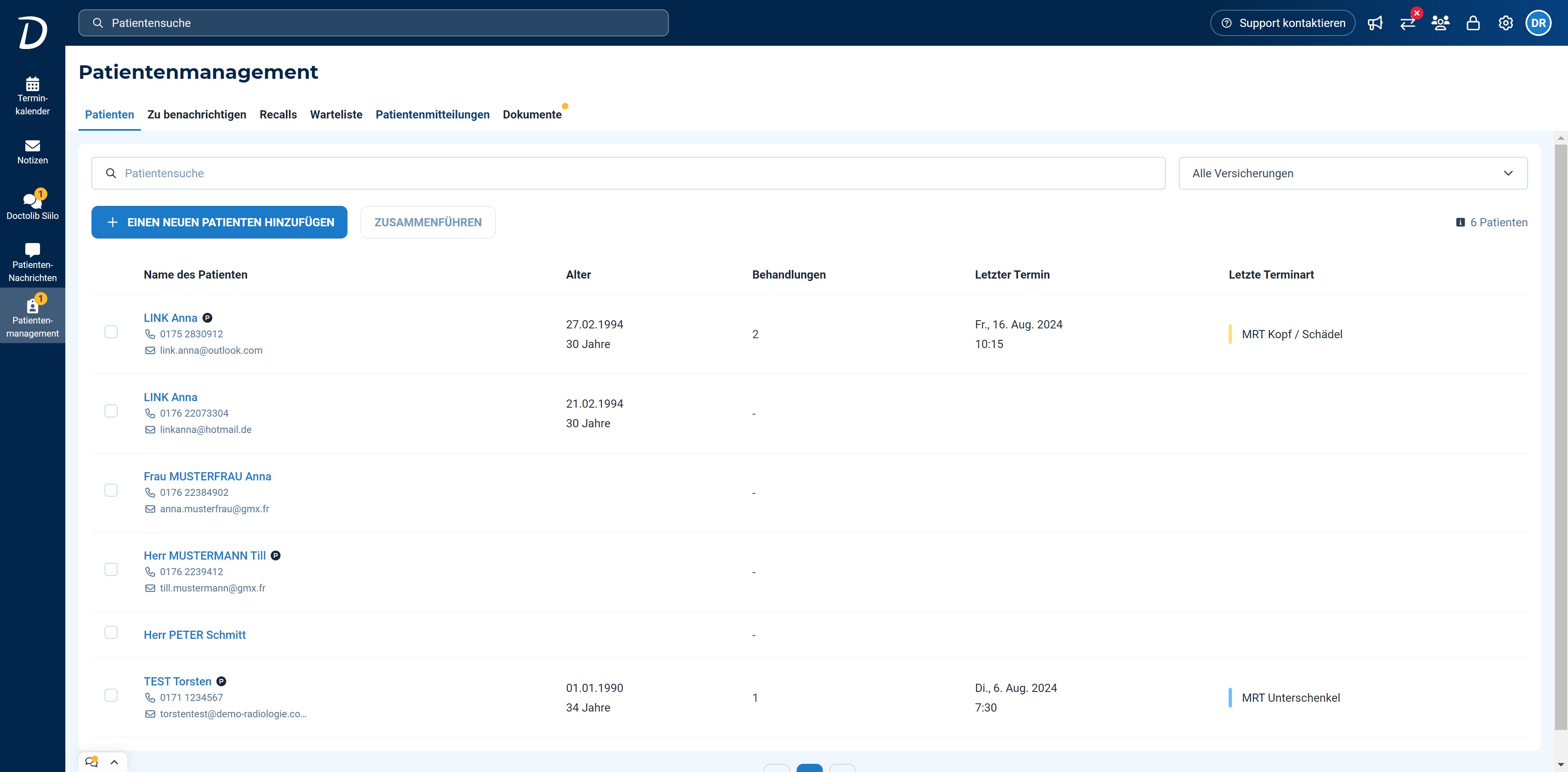The height and width of the screenshot is (772, 1568).
Task: Click the group users icon in header
Action: [1440, 23]
